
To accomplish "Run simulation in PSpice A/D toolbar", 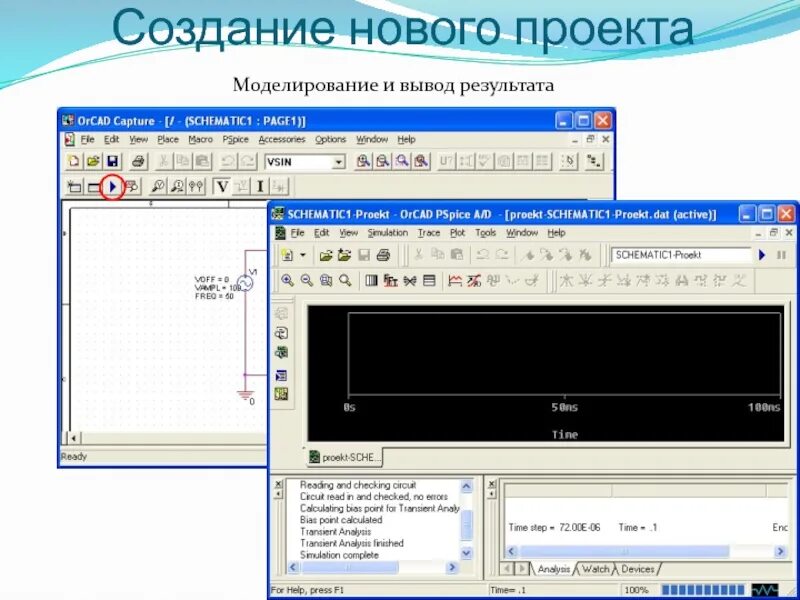I will pyautogui.click(x=762, y=255).
